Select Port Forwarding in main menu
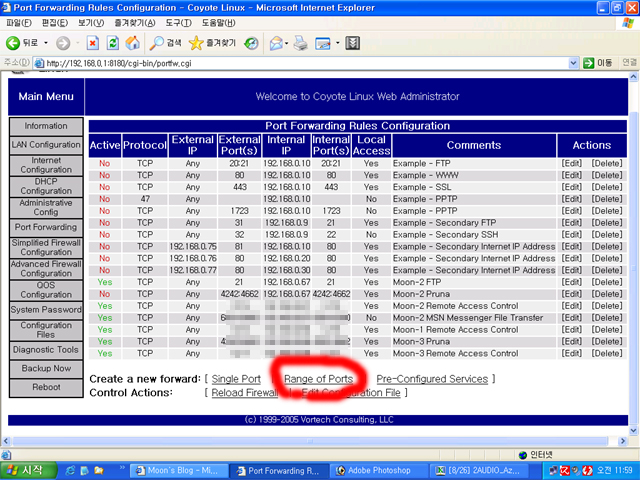The height and width of the screenshot is (480, 640). pyautogui.click(x=46, y=227)
